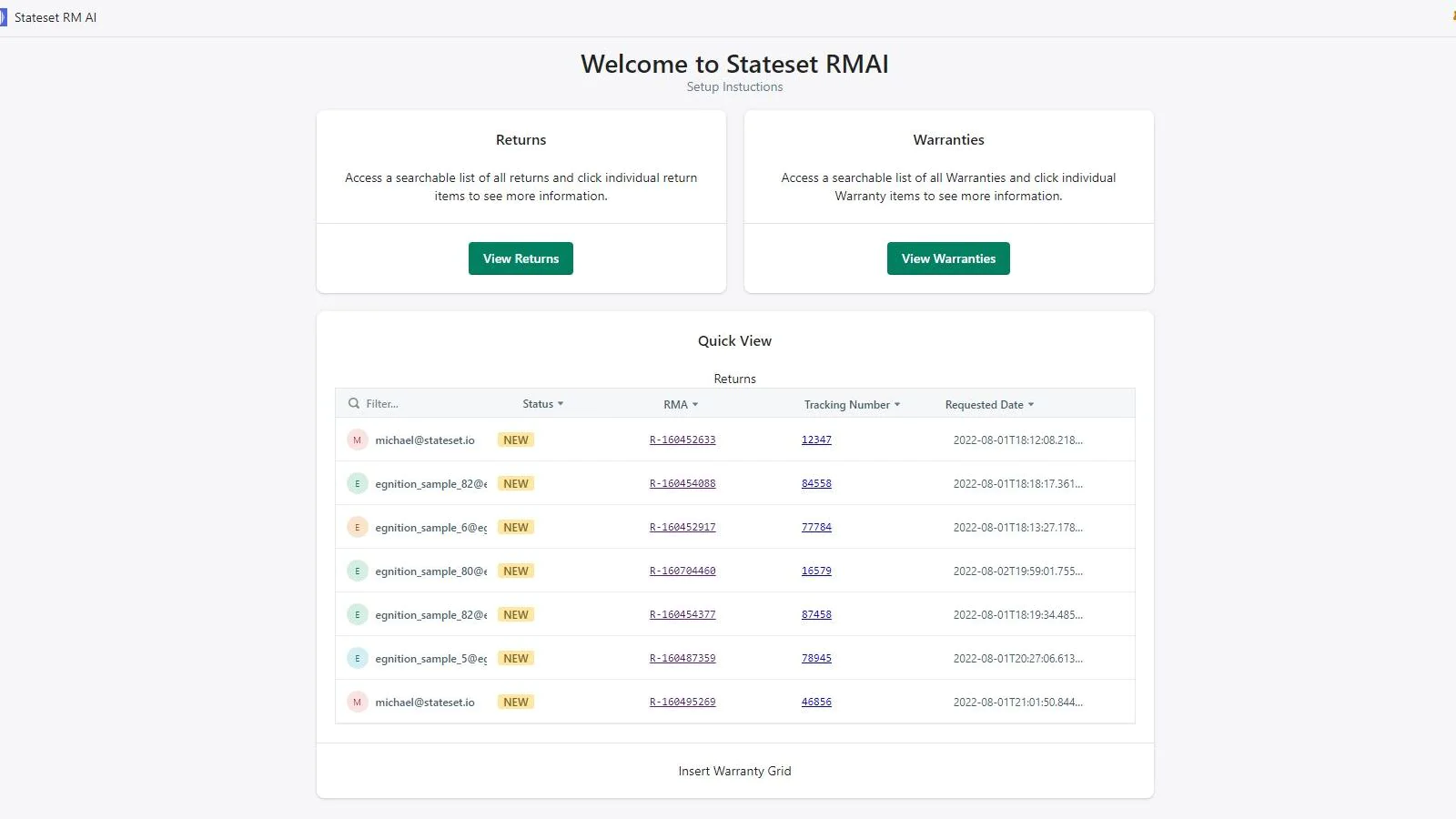Click date 2022-08-01T18:19:34.485
This screenshot has height=819, width=1456.
[1018, 614]
